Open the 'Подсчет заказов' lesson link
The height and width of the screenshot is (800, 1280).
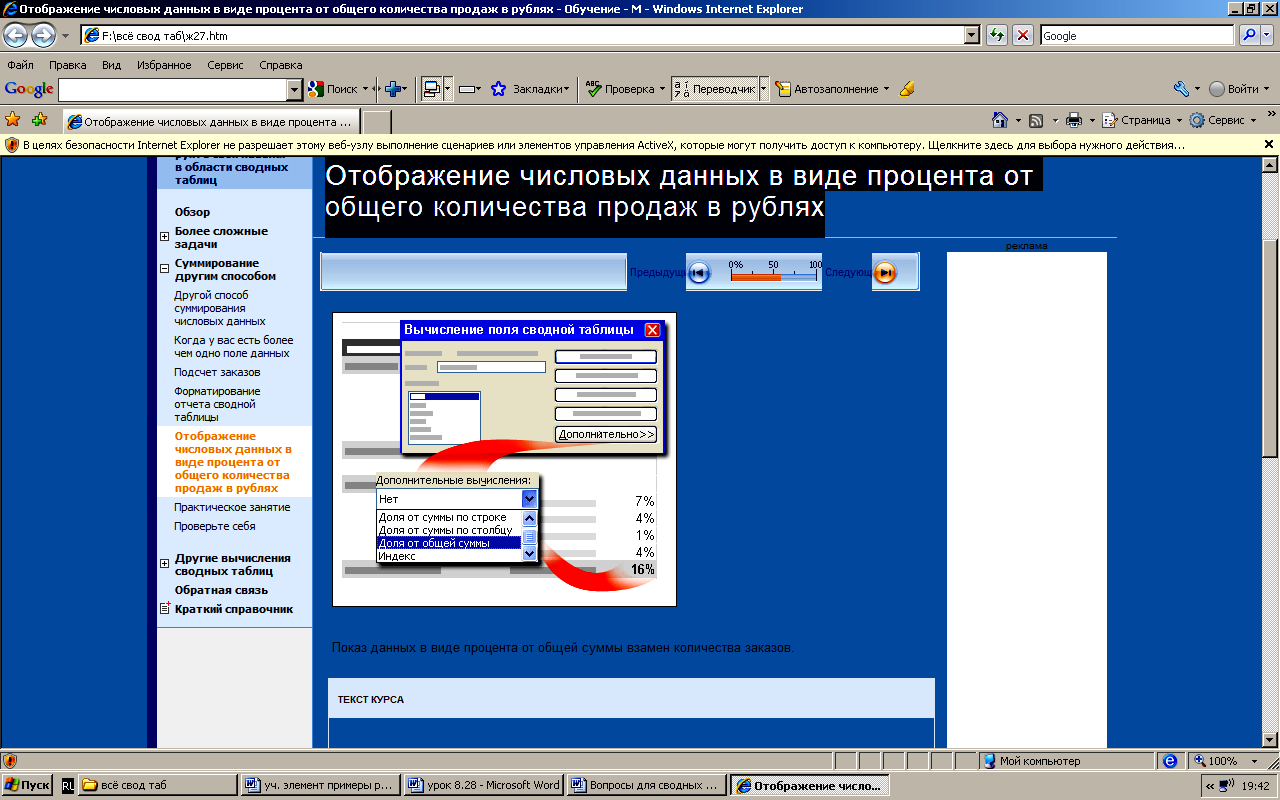pos(217,372)
